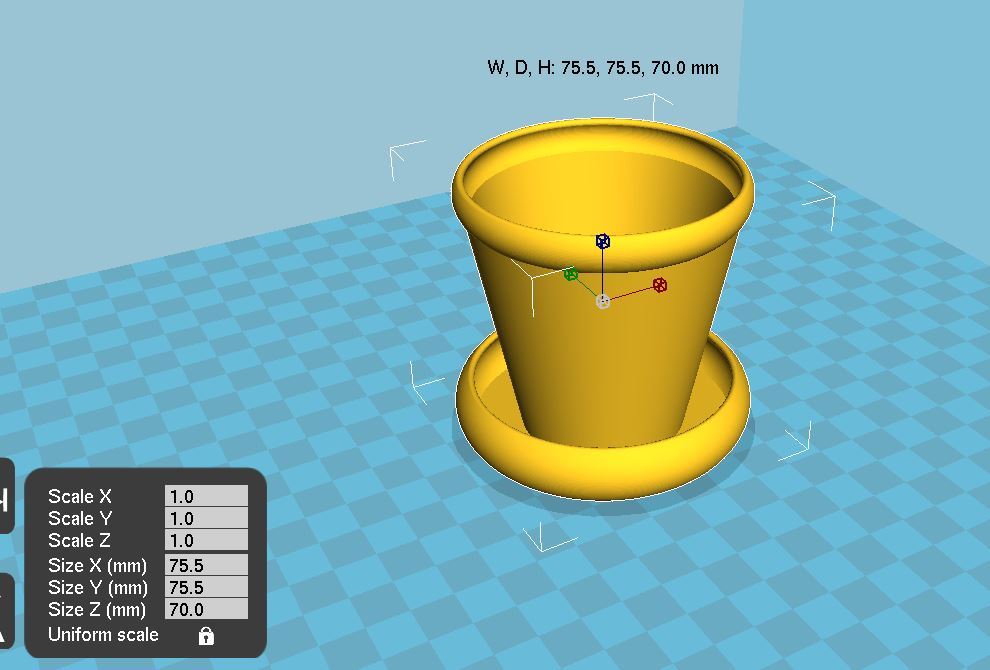Click the saucer base of the pot
990x670 pixels.
(x=600, y=470)
